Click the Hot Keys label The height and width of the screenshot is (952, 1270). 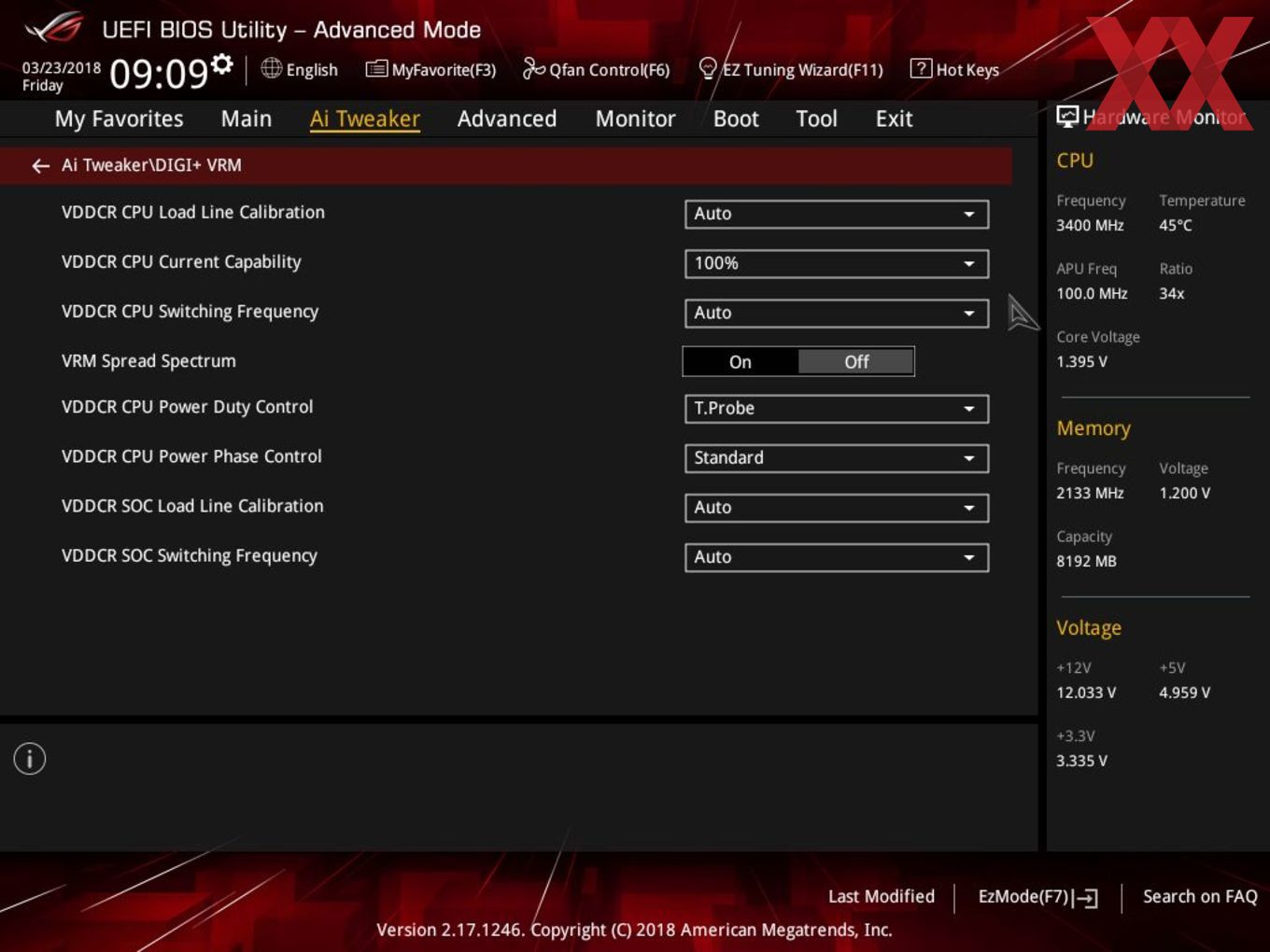[967, 70]
